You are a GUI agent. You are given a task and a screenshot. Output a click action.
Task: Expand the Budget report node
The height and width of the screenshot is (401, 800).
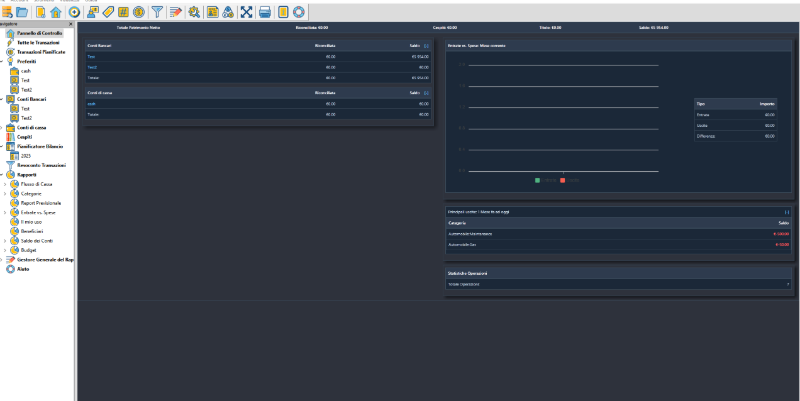click(x=5, y=250)
